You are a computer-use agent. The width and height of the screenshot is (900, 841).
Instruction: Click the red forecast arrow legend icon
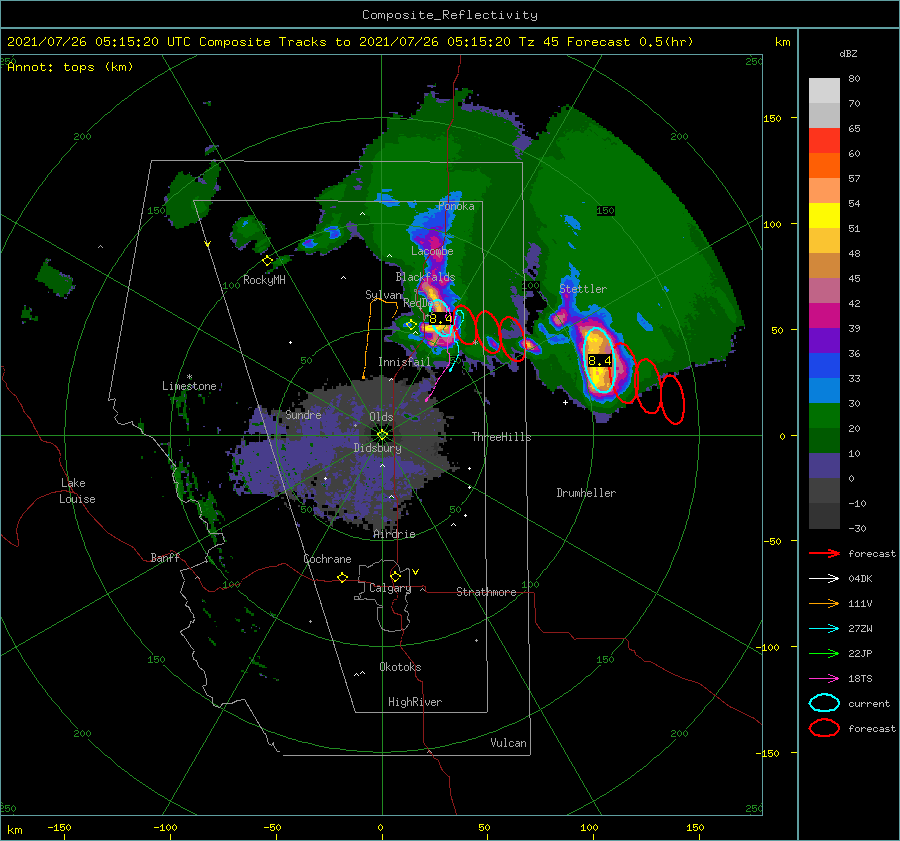click(x=824, y=553)
